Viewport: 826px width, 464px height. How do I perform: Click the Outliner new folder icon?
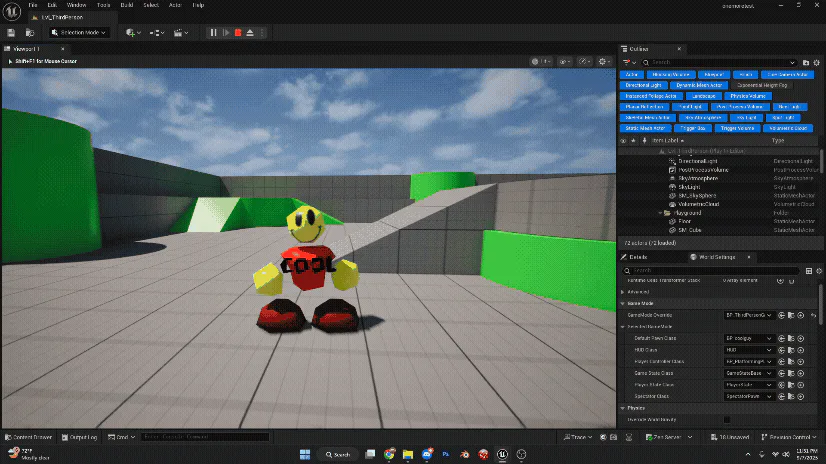tap(805, 63)
